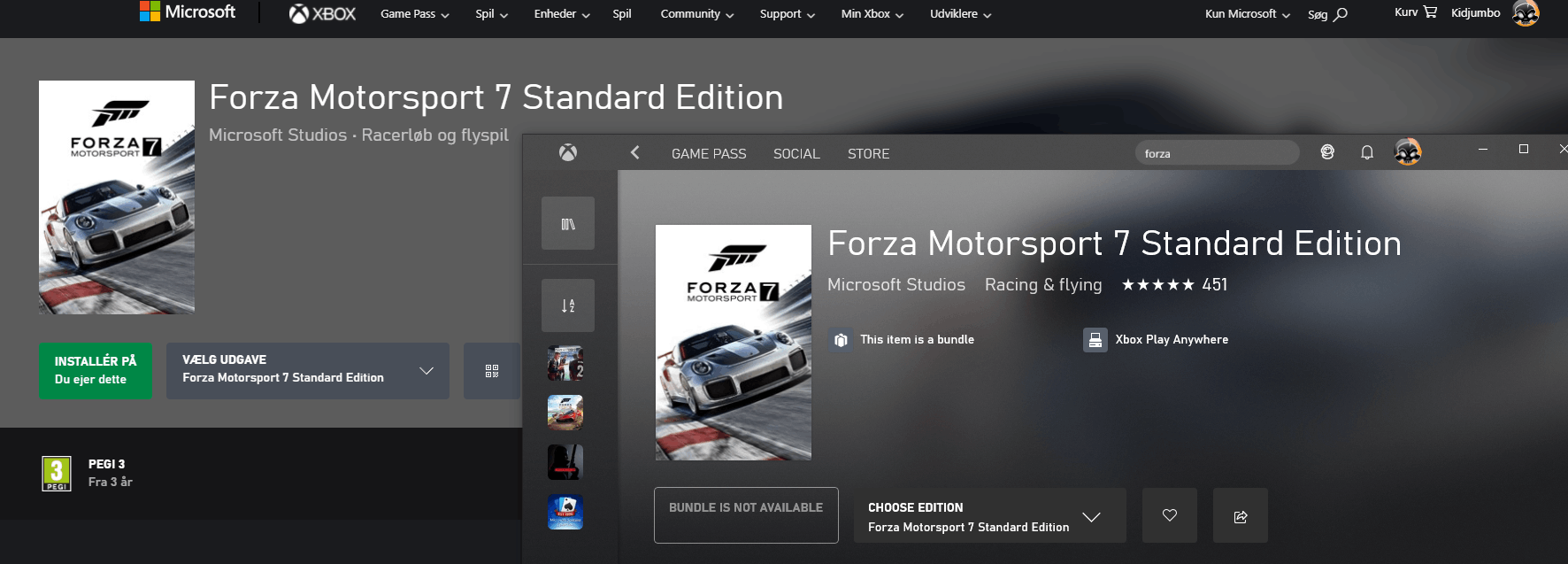Open the Spil link without a dropdown arrow
The image size is (1568, 564).
click(622, 14)
